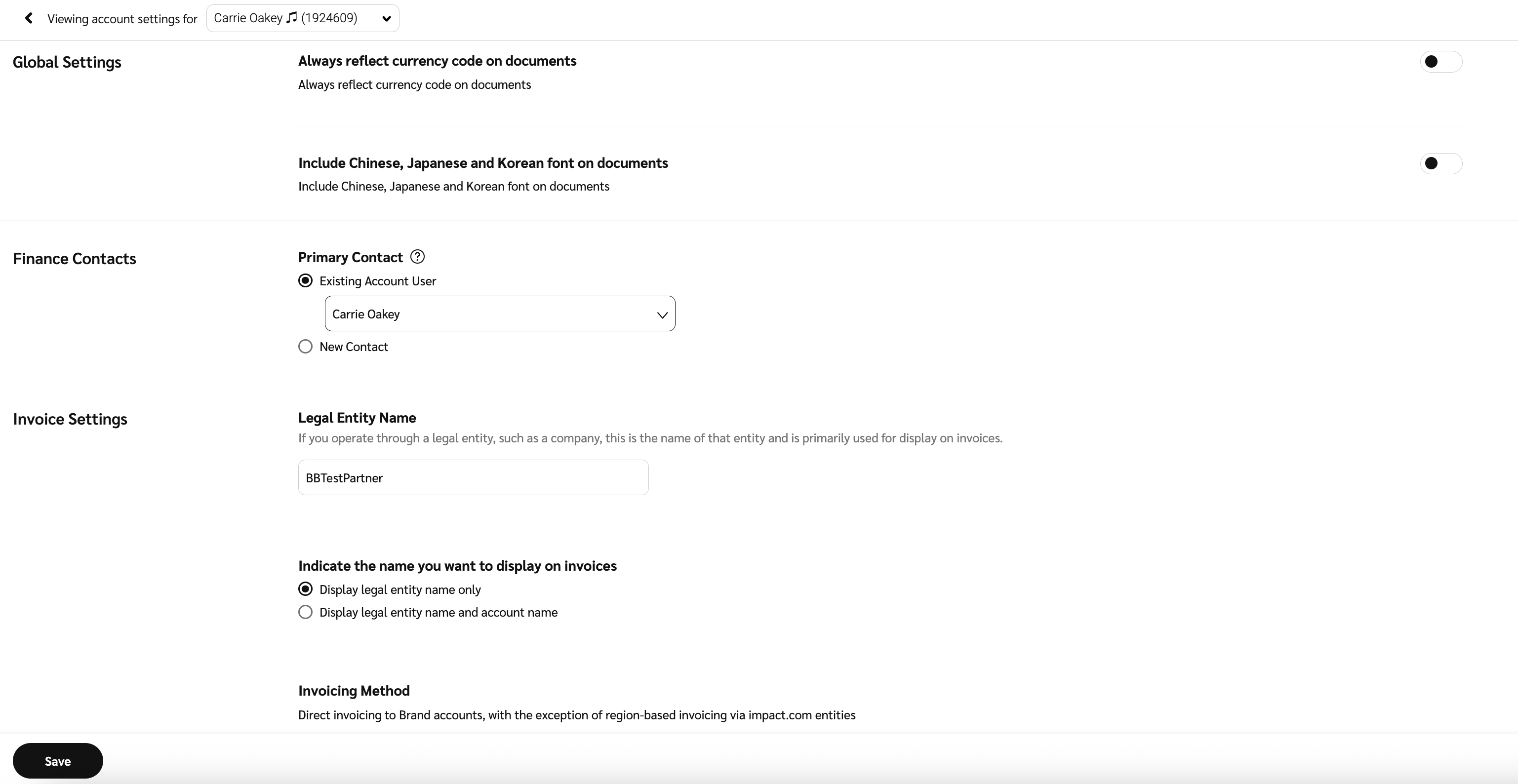Toggle Chinese, Japanese and Korean font switch

point(1440,164)
